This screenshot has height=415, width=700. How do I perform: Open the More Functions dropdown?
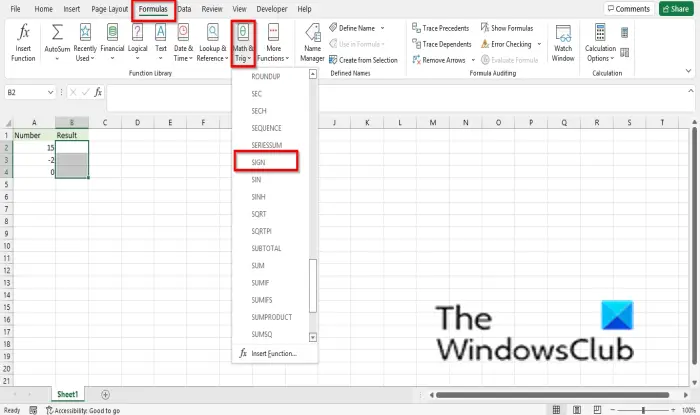click(273, 43)
